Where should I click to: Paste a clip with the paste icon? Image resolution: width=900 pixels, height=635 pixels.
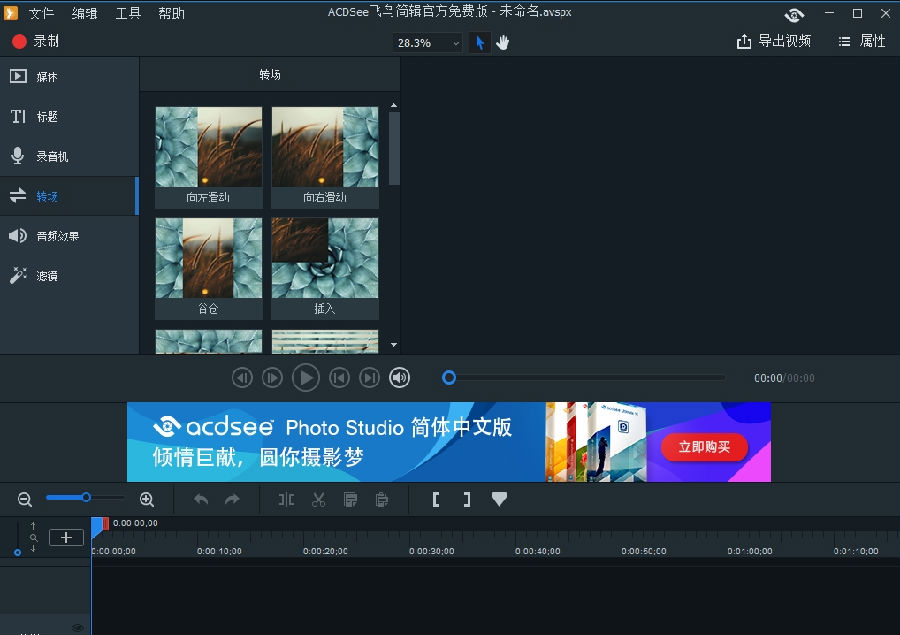382,499
